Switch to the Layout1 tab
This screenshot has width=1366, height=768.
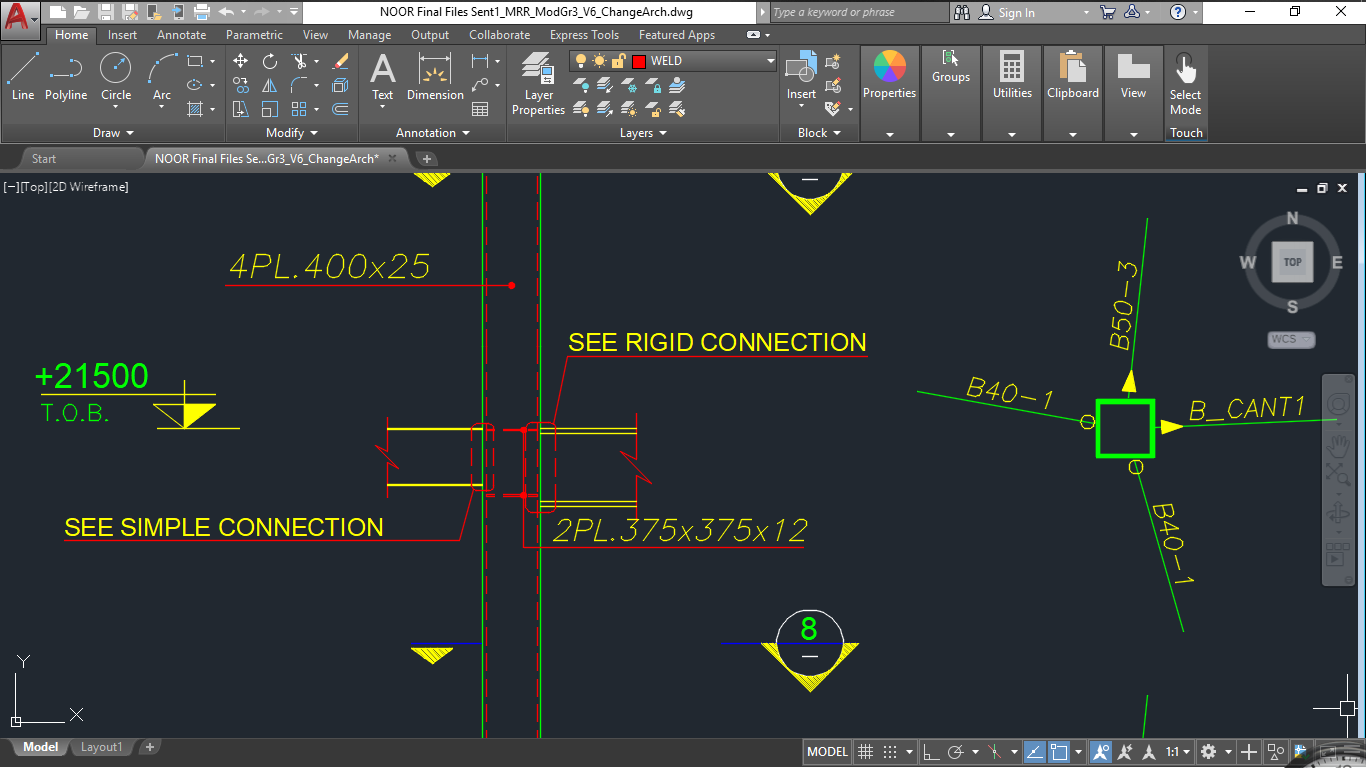point(101,747)
